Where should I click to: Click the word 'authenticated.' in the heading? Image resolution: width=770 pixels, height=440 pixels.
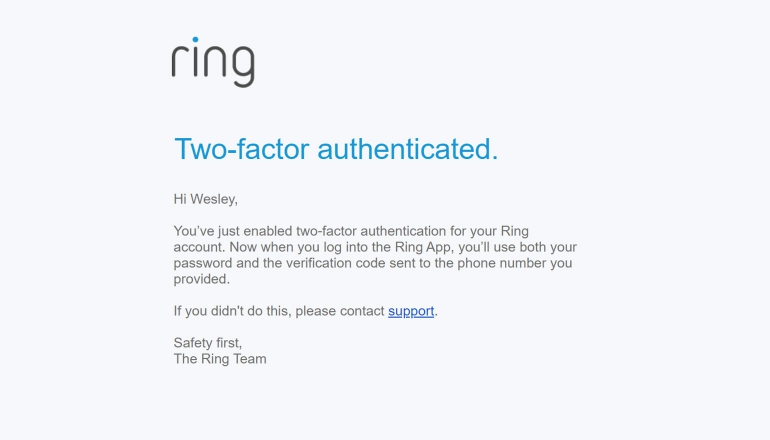(408, 149)
